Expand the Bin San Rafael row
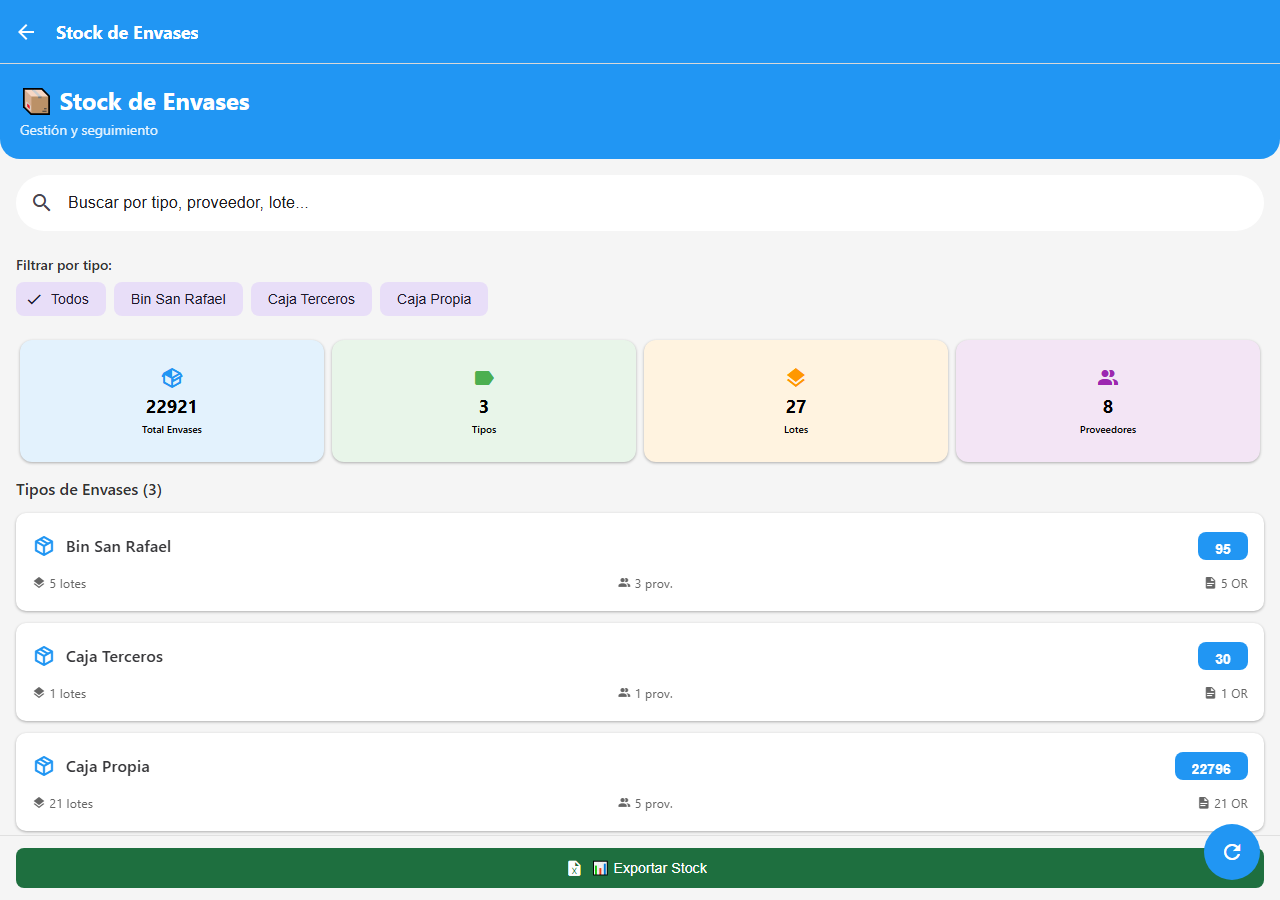 coord(640,562)
